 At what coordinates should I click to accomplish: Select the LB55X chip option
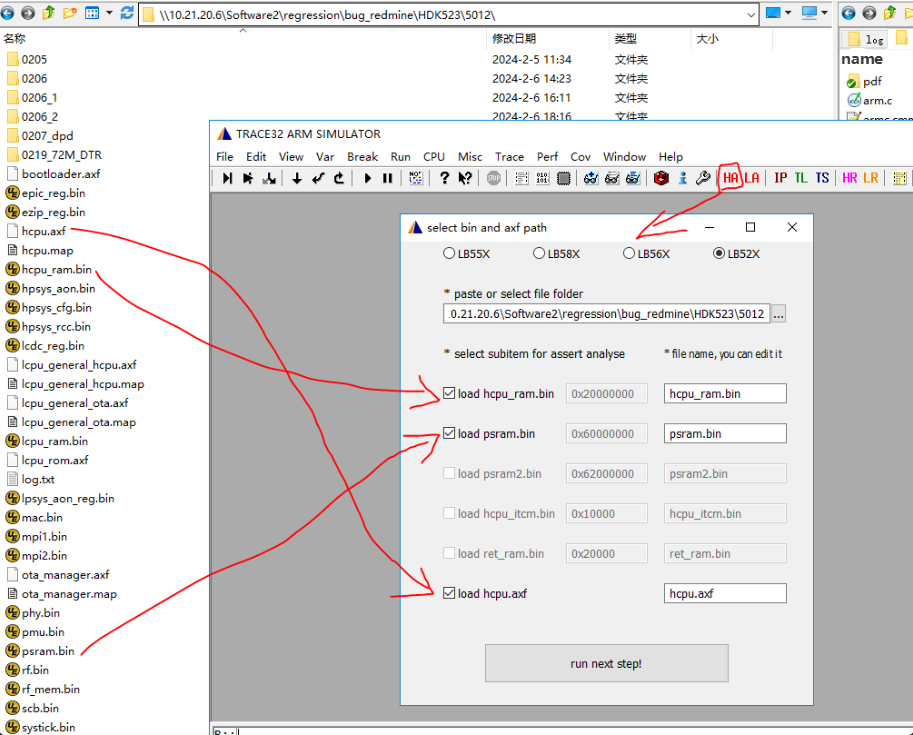click(x=448, y=253)
